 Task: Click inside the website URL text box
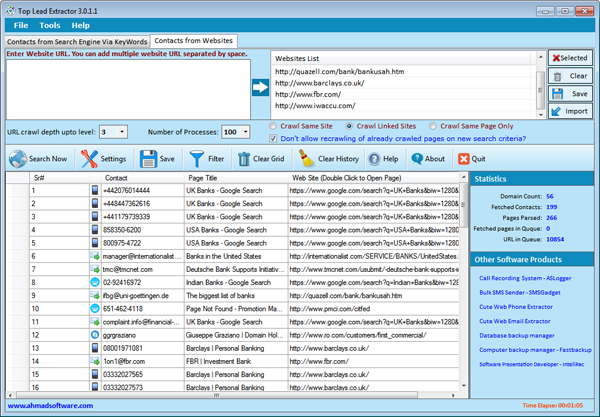pyautogui.click(x=125, y=90)
